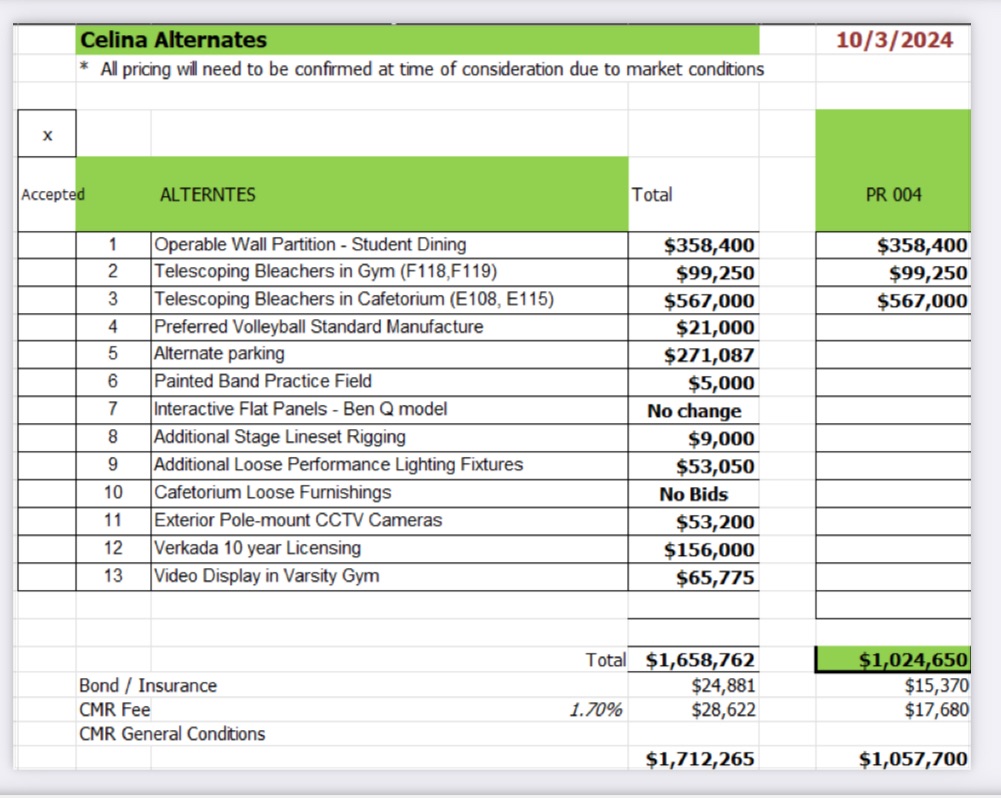1001x804 pixels.
Task: Select the 10/3/2024 date cell
Action: pyautogui.click(x=893, y=40)
